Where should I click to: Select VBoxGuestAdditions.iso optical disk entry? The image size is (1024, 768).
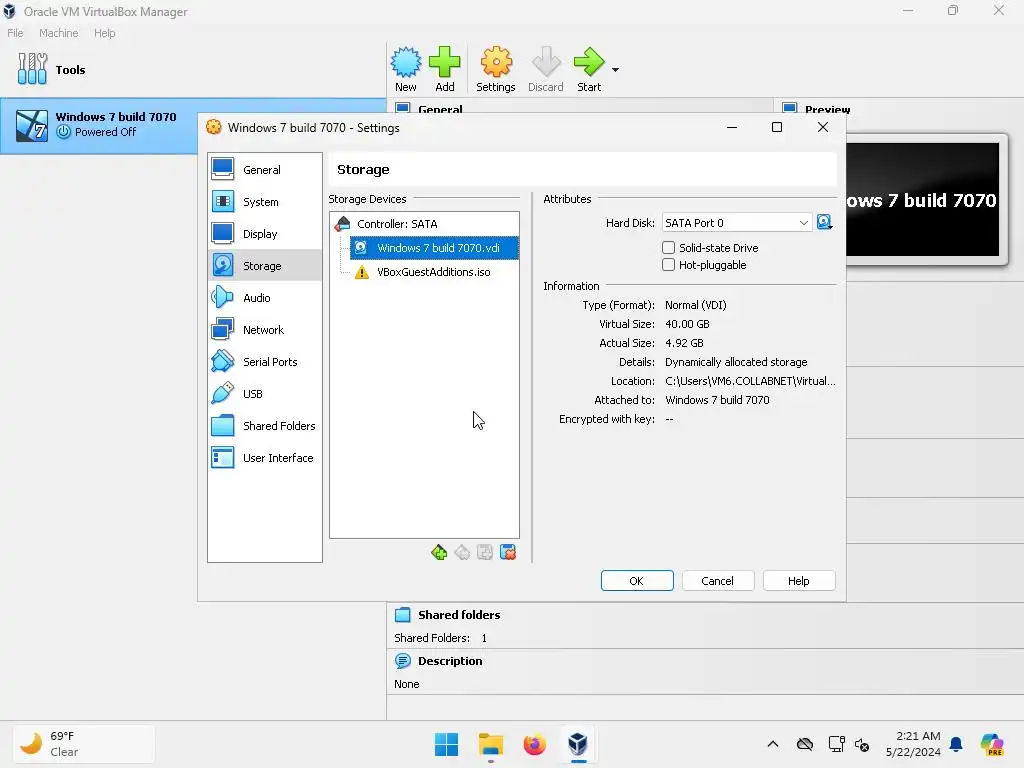(x=434, y=272)
